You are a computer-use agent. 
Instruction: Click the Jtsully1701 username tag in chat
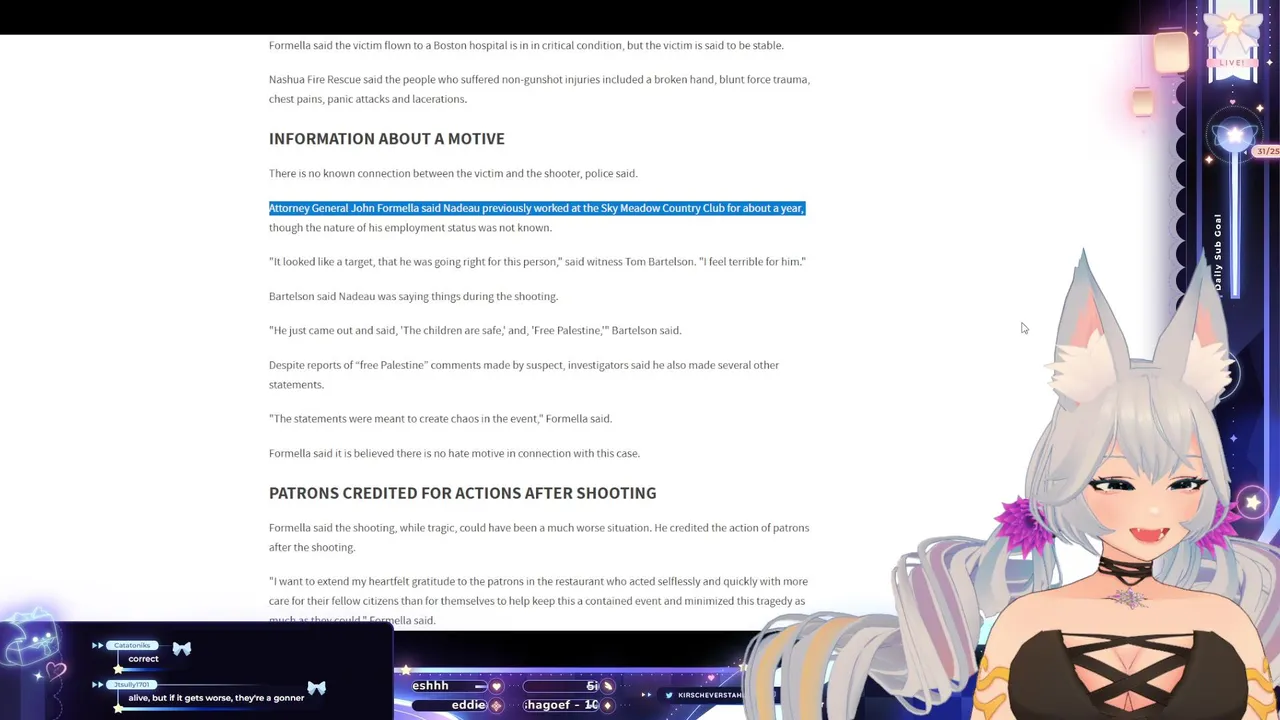[131, 685]
